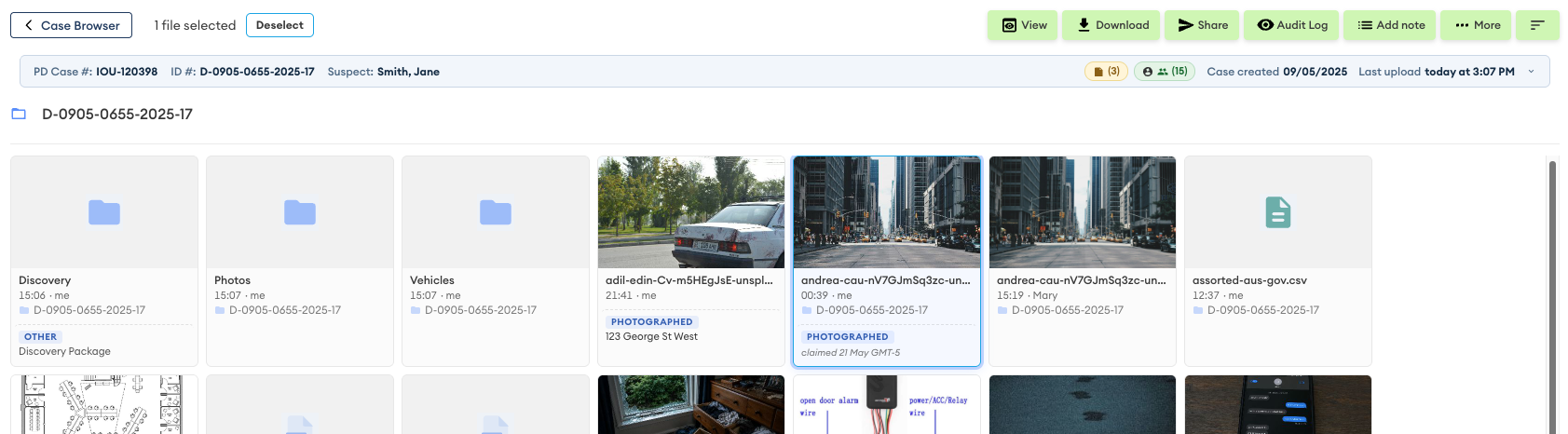
Task: Select andrea-cau thumbnail uploaded by Mary
Action: tap(1083, 212)
